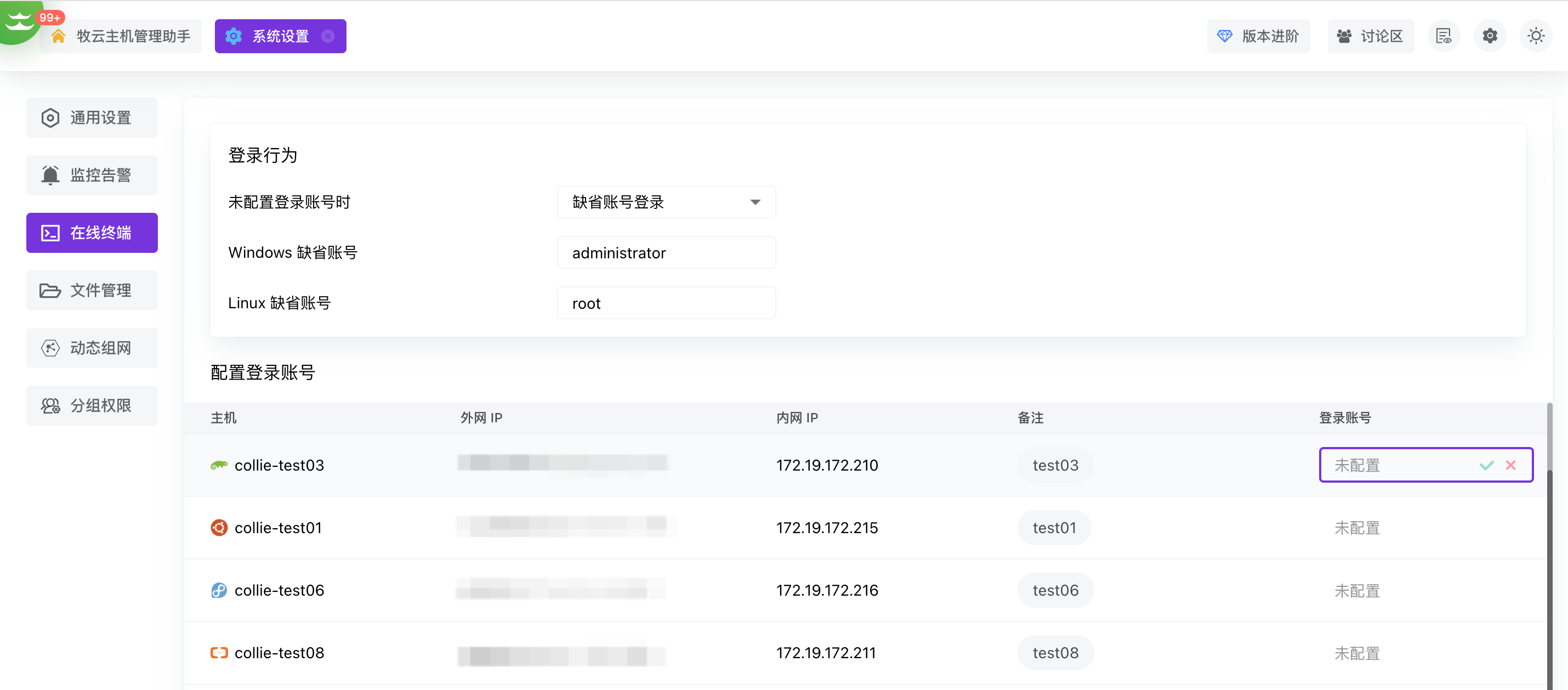Open dropdown arrow for unconfigured login behavior

tap(755, 202)
